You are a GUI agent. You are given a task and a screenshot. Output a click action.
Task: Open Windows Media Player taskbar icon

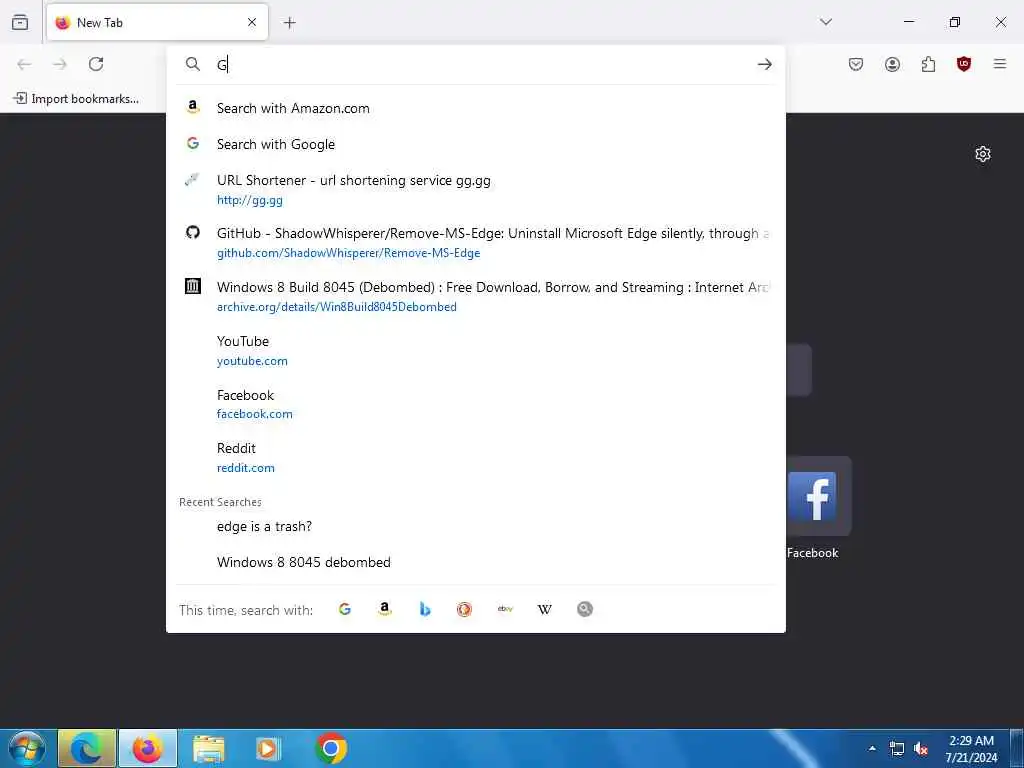[268, 748]
